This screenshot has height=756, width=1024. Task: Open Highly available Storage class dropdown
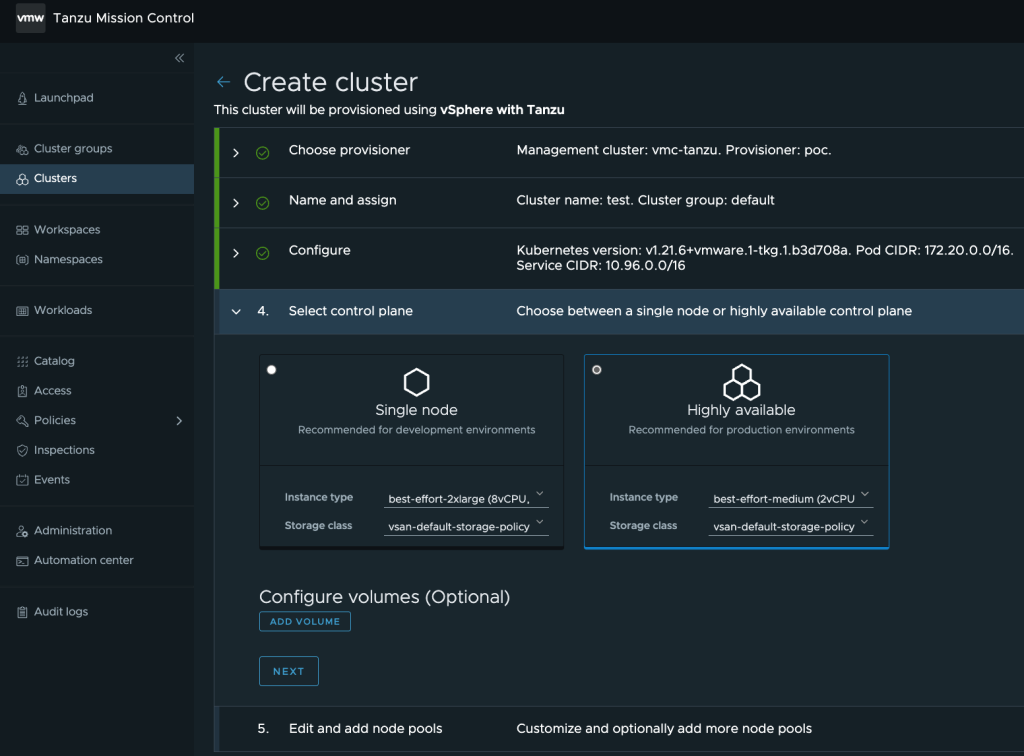pyautogui.click(x=791, y=526)
